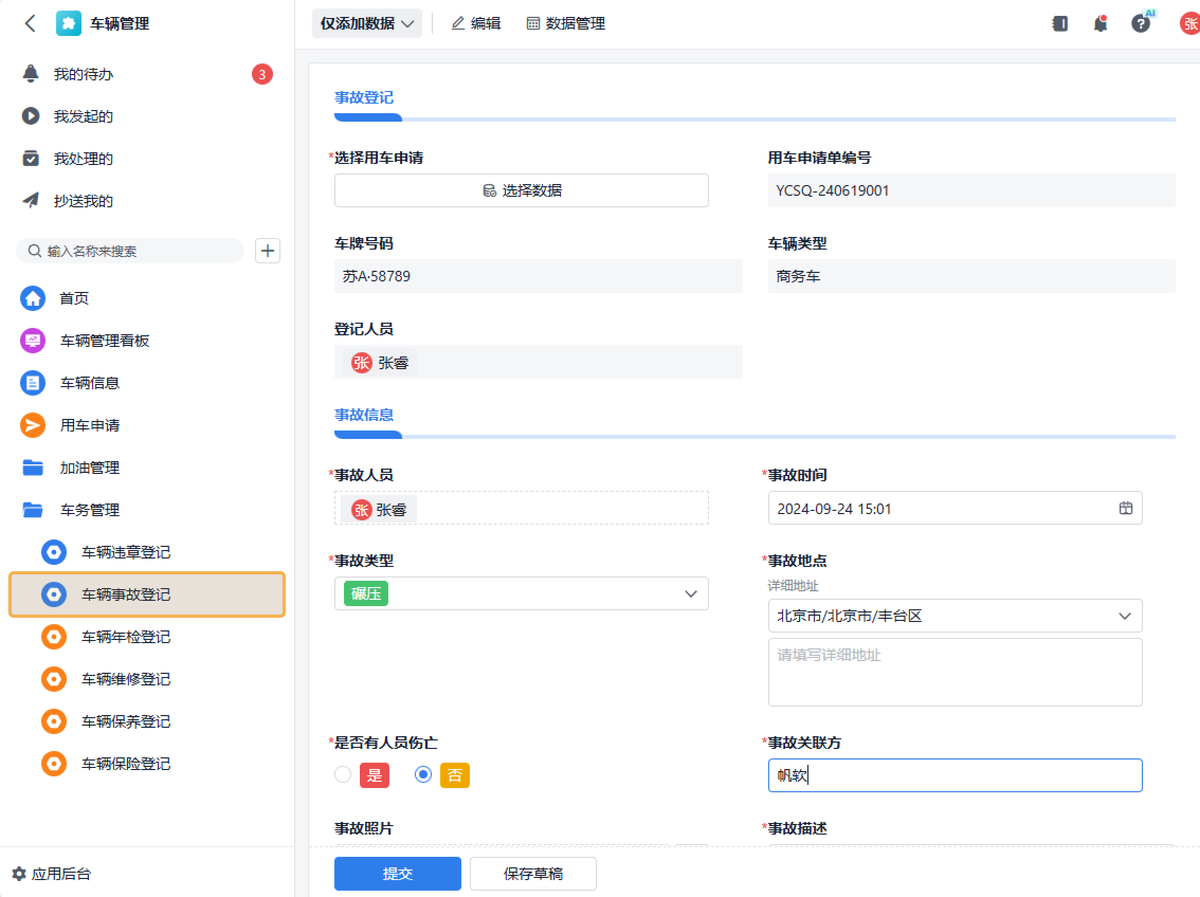Click the back arrow beside 车辆管理
Viewport: 1200px width, 897px height.
coord(30,23)
